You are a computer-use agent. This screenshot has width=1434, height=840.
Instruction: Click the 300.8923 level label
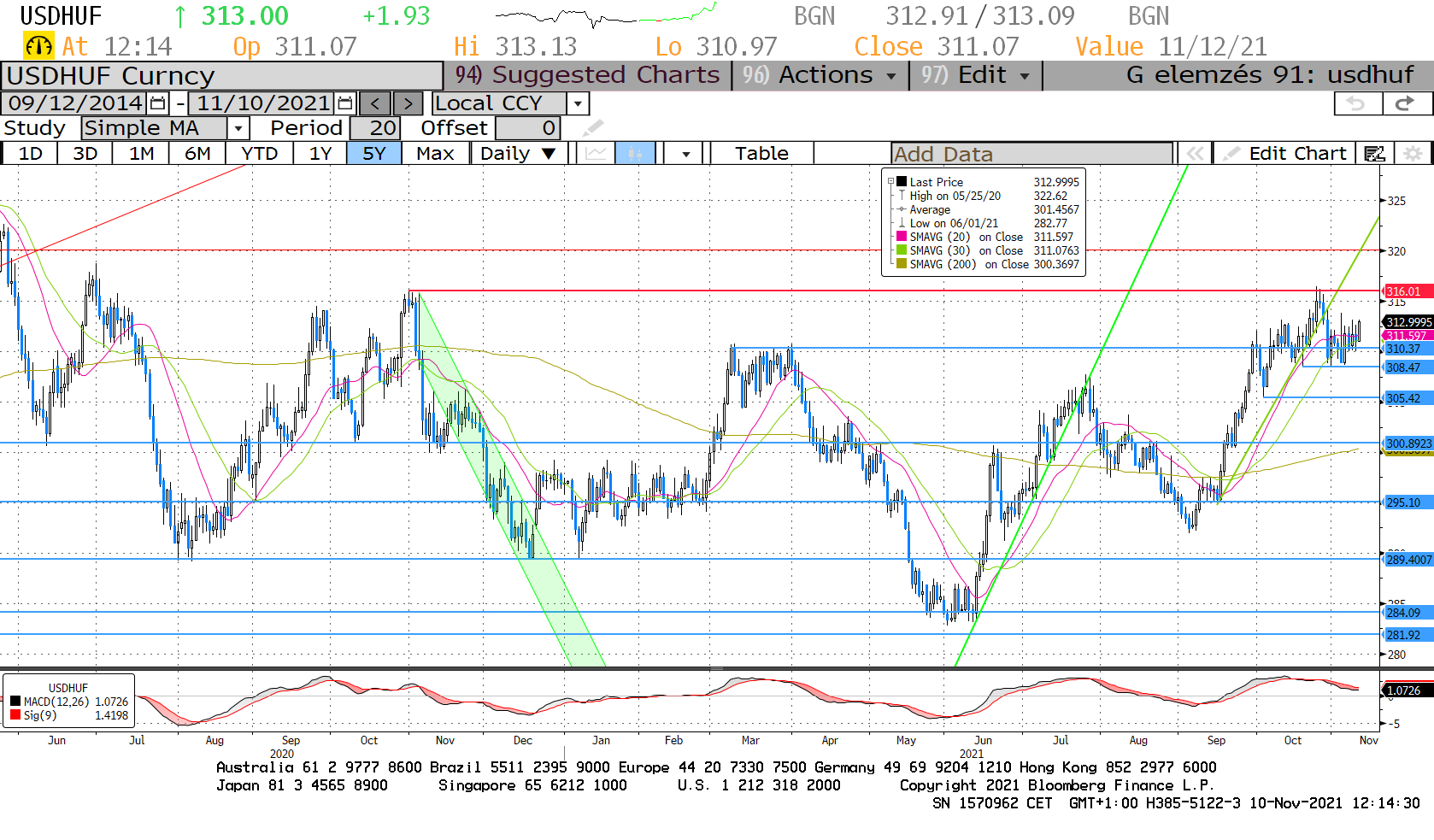pos(1408,443)
